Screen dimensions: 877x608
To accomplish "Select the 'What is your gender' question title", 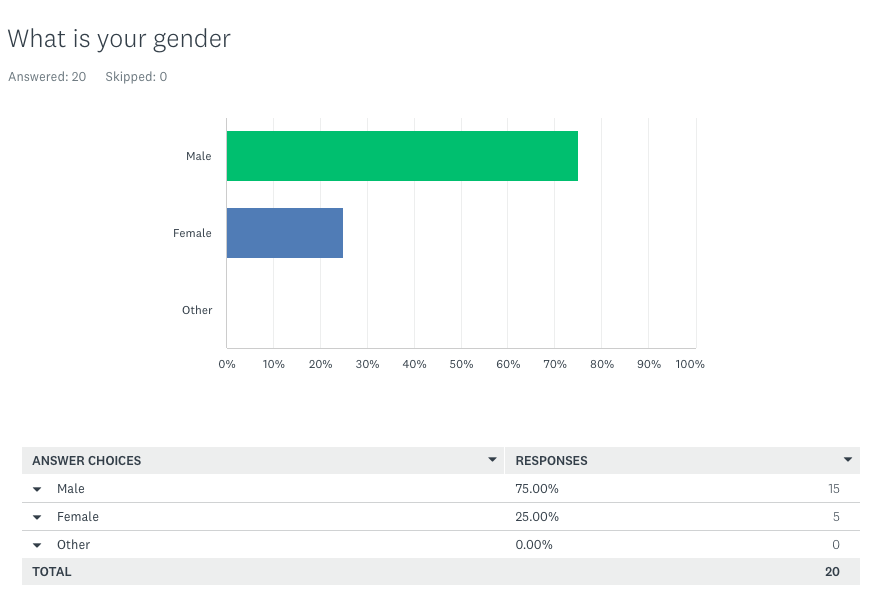I will click(x=119, y=39).
